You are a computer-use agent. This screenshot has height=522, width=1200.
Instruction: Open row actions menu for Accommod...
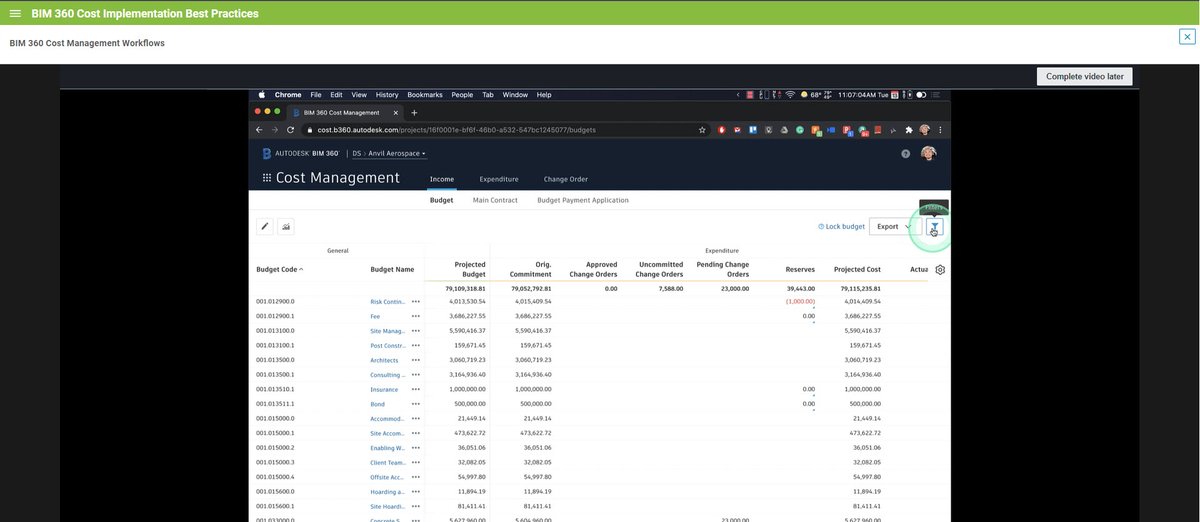pos(415,419)
